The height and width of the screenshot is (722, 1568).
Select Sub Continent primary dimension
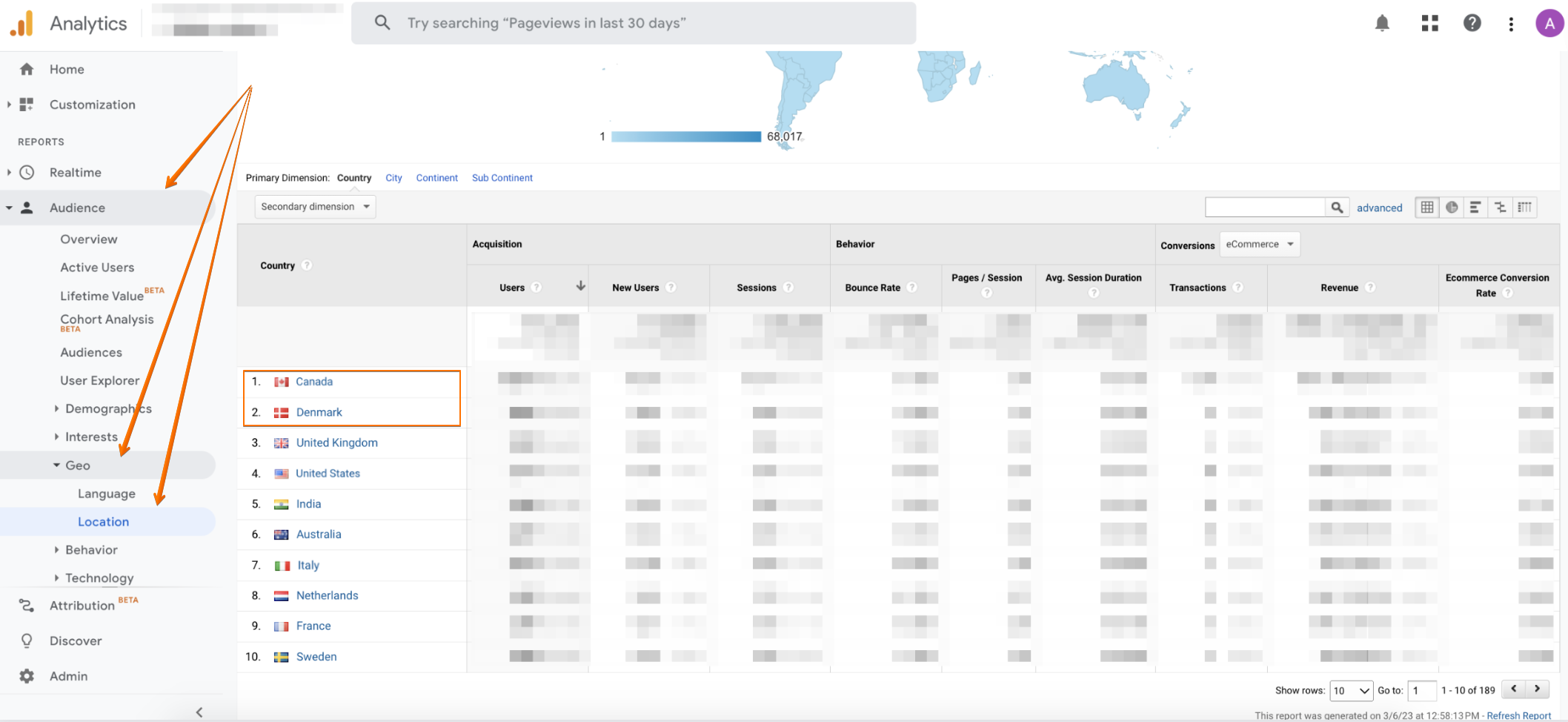coord(502,178)
